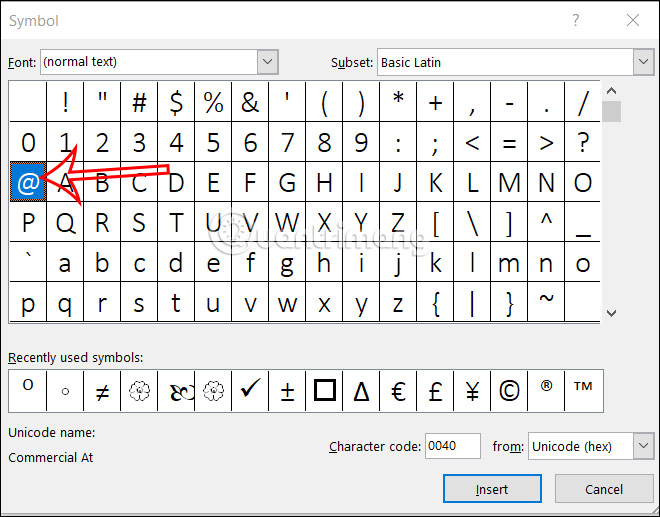Select the hash number sign symbol

(x=139, y=102)
